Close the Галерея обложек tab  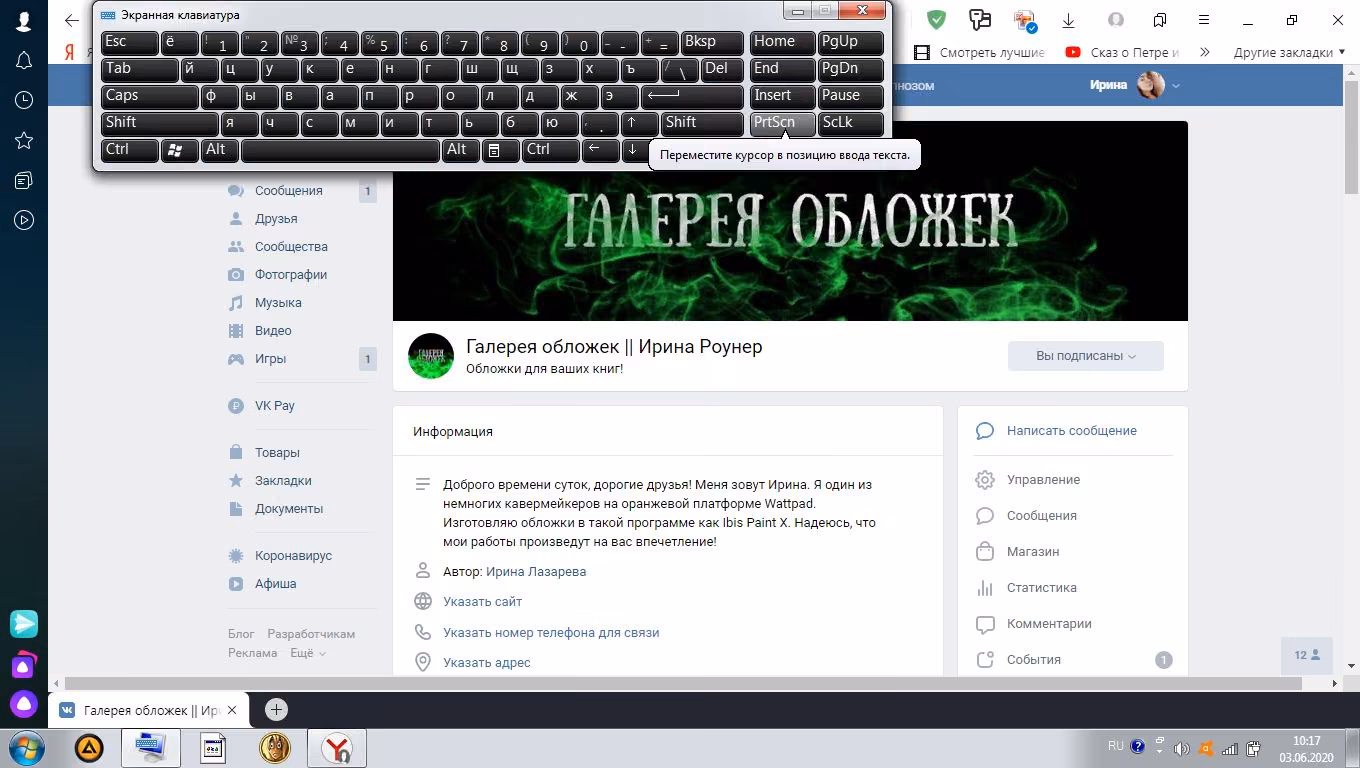click(232, 710)
